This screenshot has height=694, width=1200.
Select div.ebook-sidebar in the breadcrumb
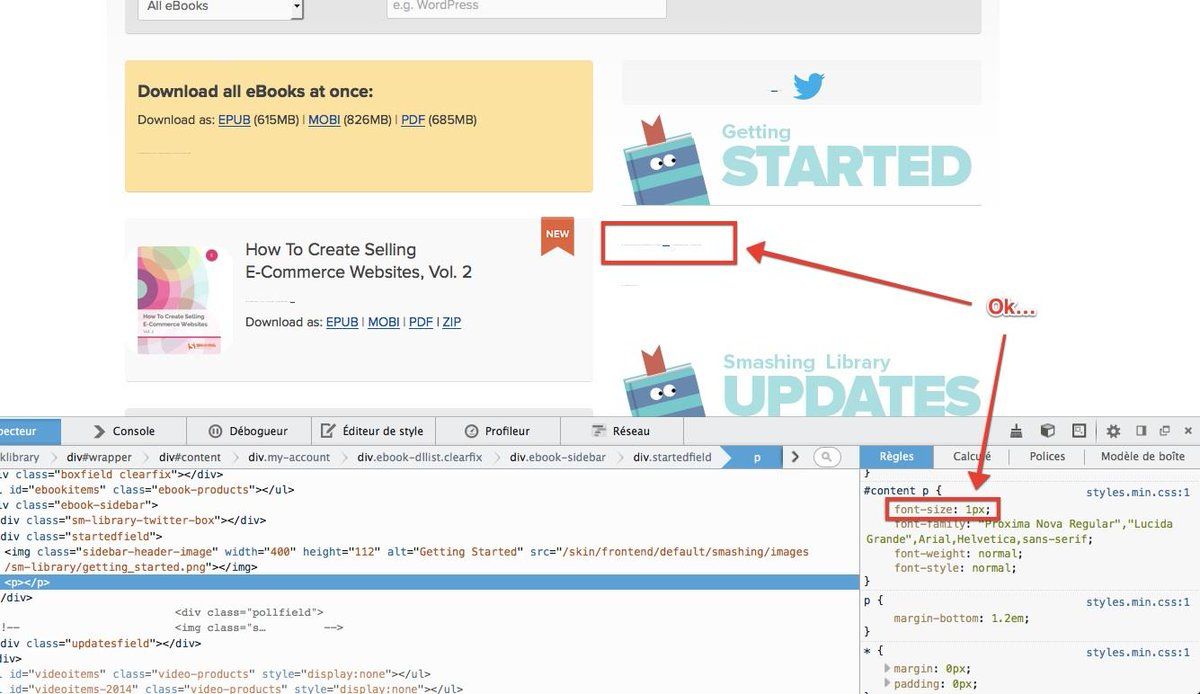point(558,457)
